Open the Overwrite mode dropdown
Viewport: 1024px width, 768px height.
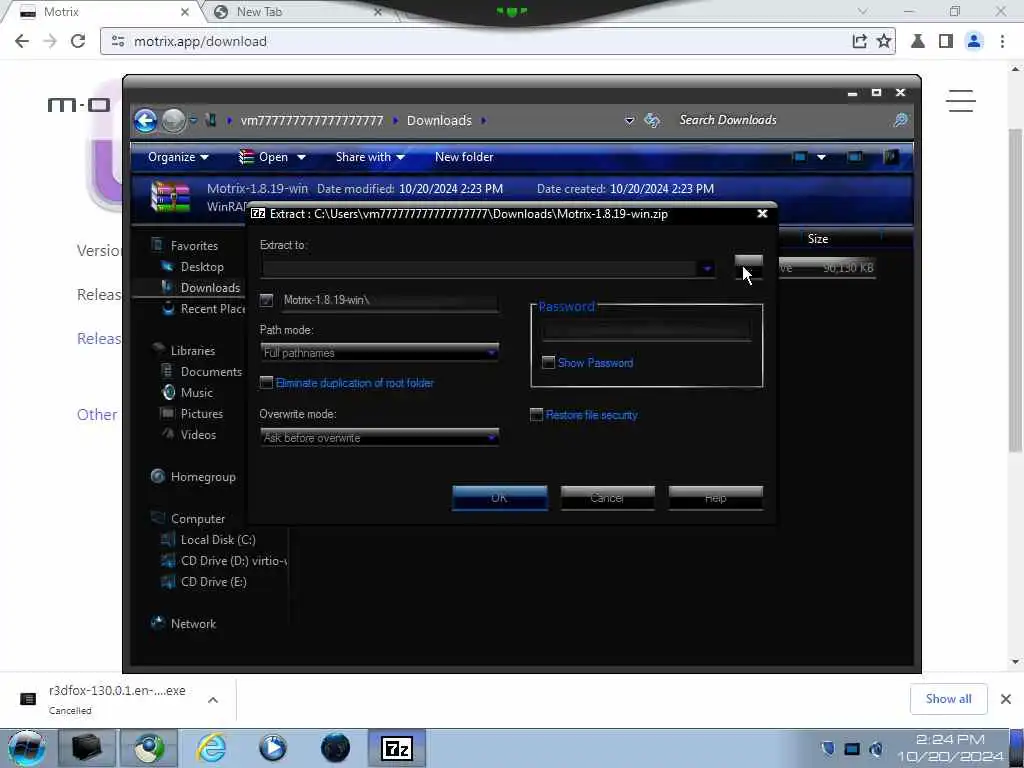coord(491,438)
